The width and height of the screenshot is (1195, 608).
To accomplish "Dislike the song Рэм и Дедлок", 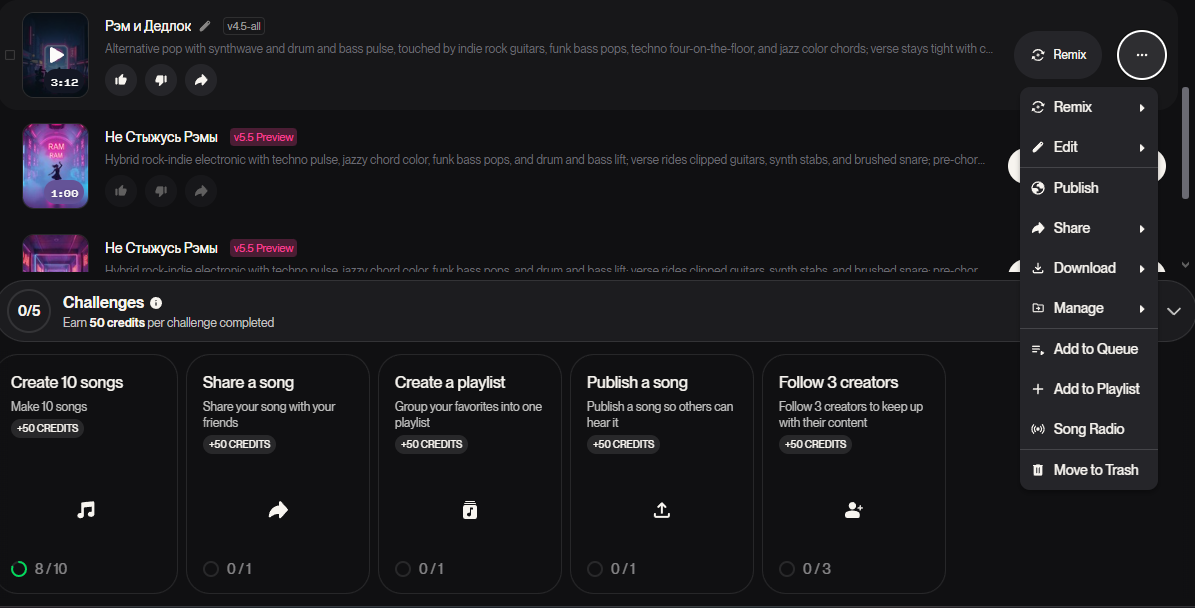I will click(161, 80).
